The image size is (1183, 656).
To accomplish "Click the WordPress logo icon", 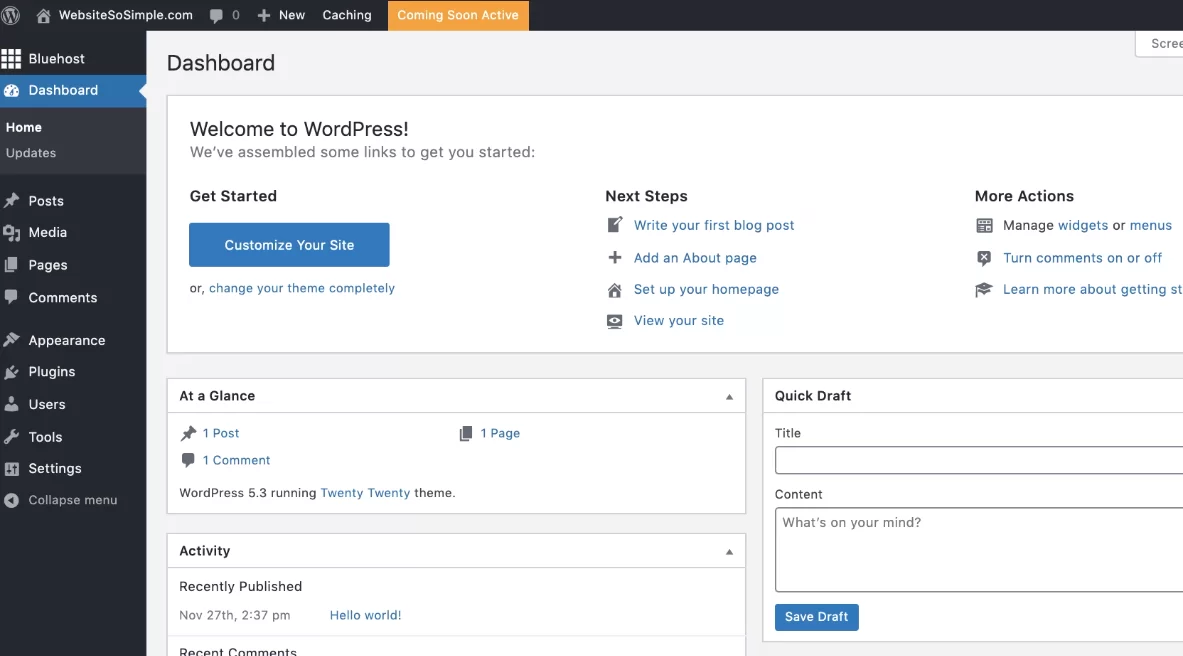I will point(11,15).
